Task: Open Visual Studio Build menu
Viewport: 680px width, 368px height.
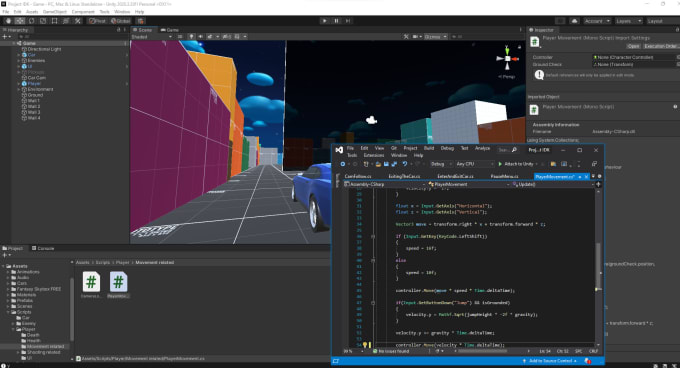Action: (429, 148)
